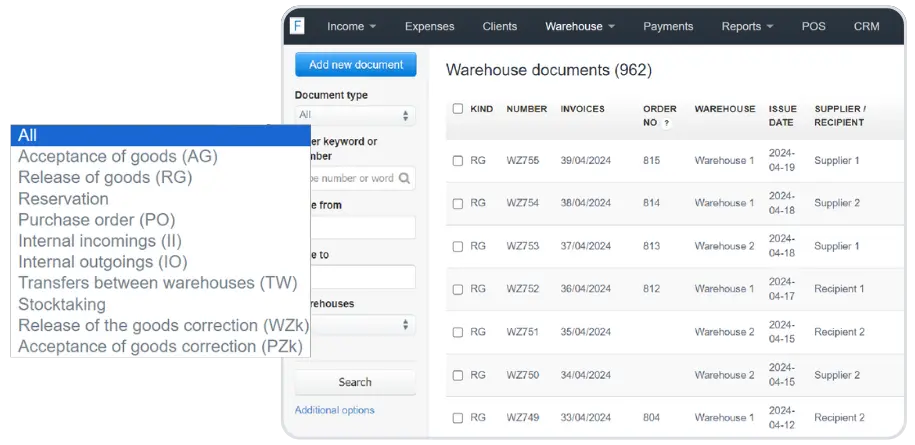The height and width of the screenshot is (445, 915).
Task: Open the Additional options link
Action: [x=334, y=410]
